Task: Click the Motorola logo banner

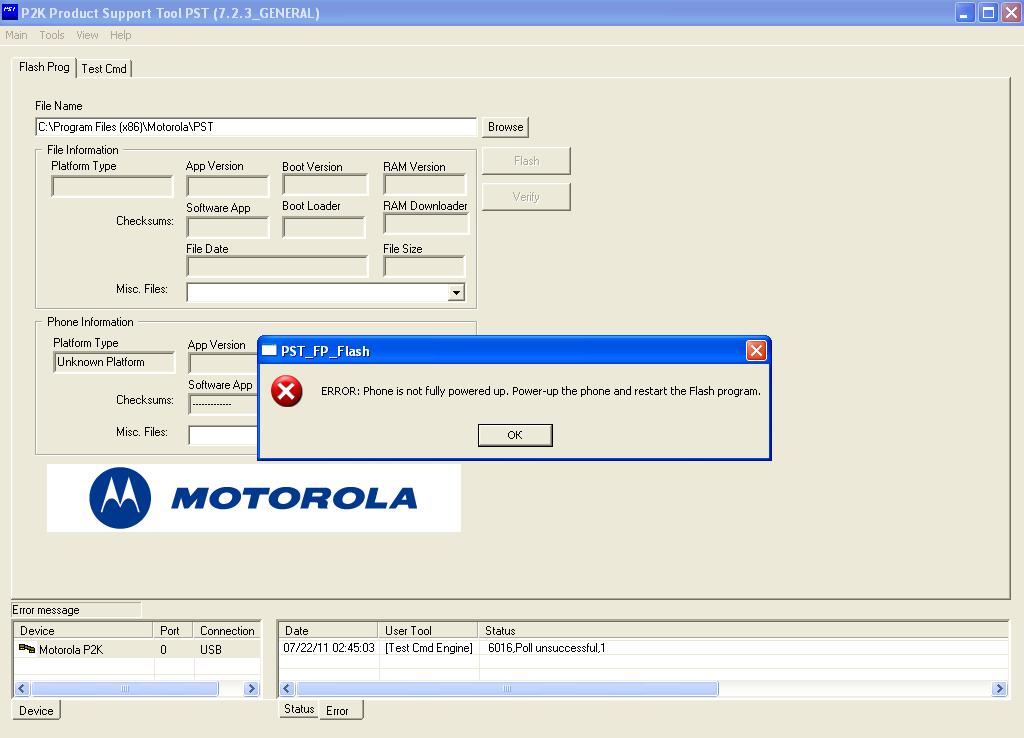Action: click(253, 498)
